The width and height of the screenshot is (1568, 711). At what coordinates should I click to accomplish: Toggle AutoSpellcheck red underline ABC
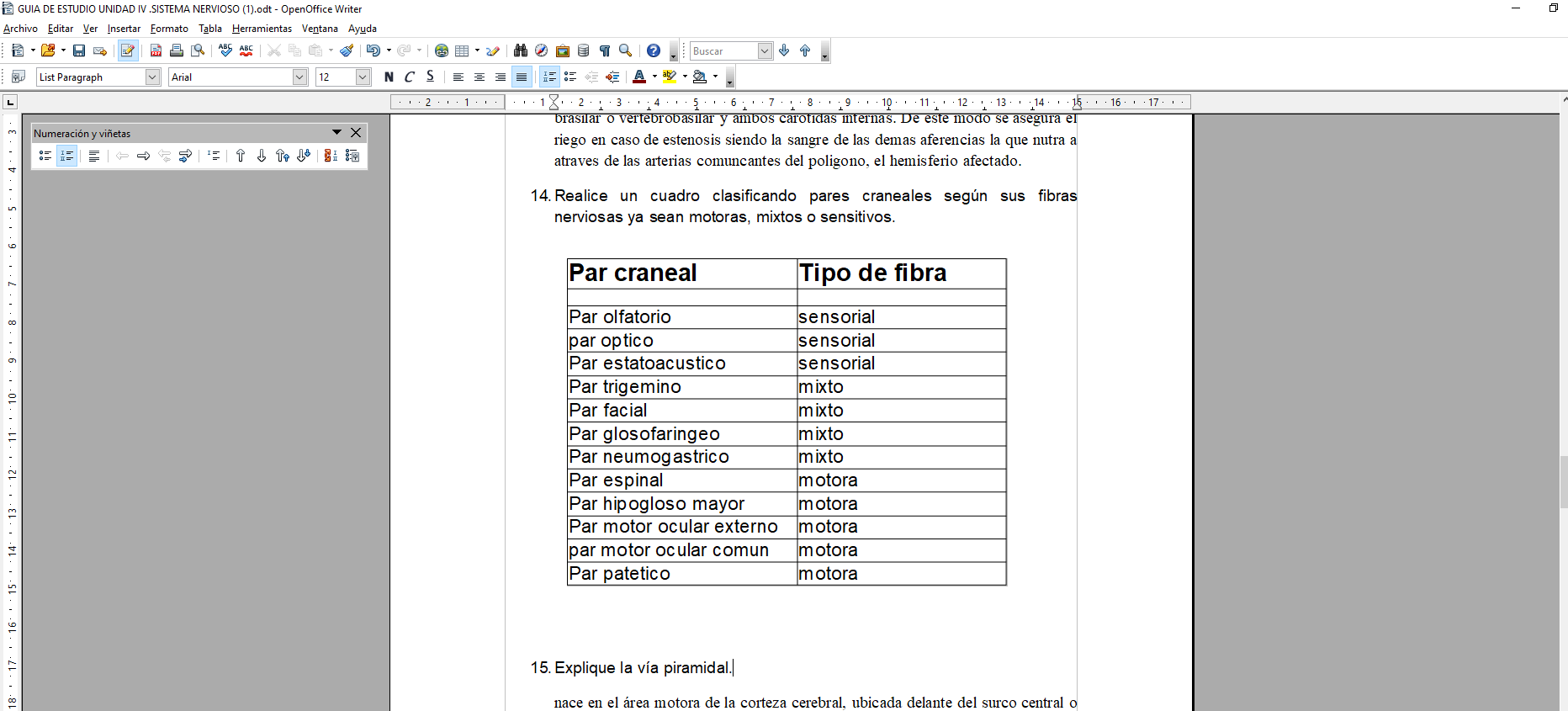(246, 51)
